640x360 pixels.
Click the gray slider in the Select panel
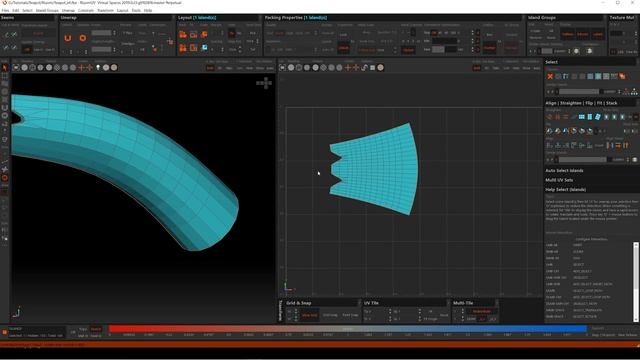pyautogui.click(x=580, y=91)
